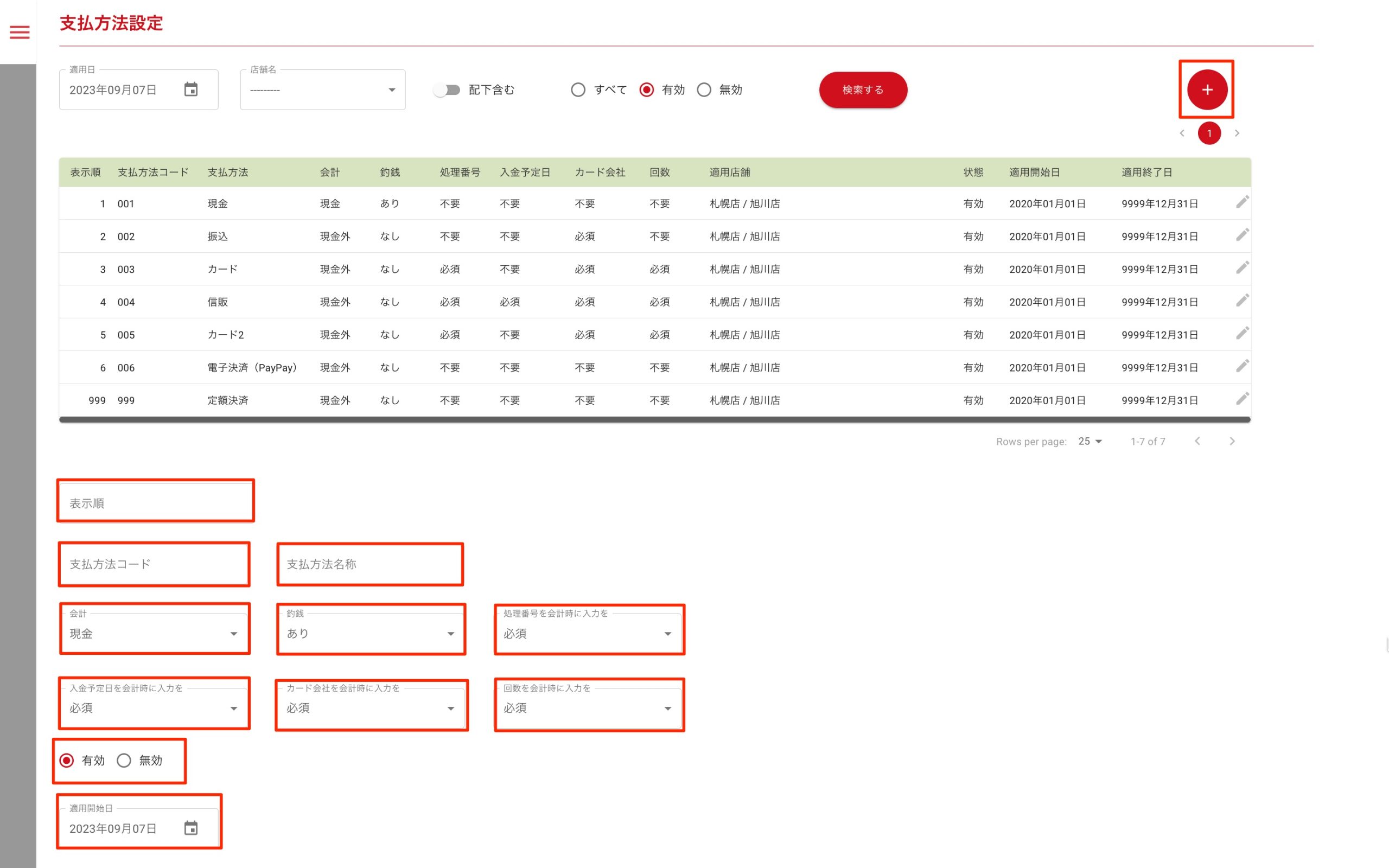Click page 1 pagination button

click(1209, 133)
